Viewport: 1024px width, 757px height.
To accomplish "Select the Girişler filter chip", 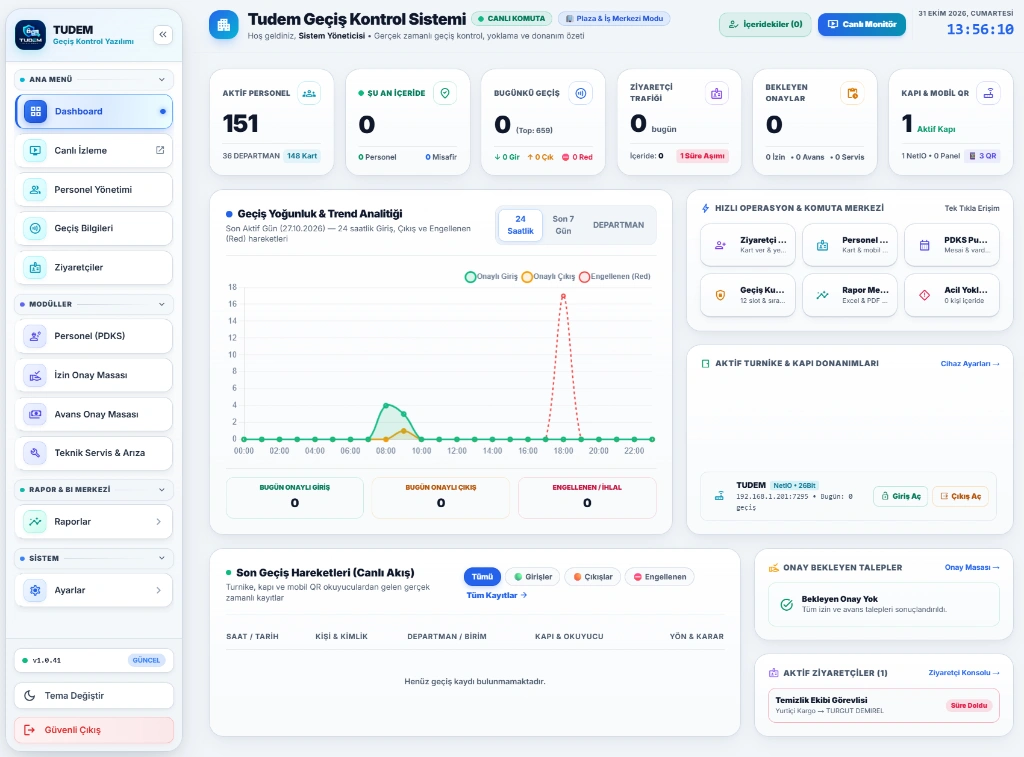I will [x=533, y=577].
